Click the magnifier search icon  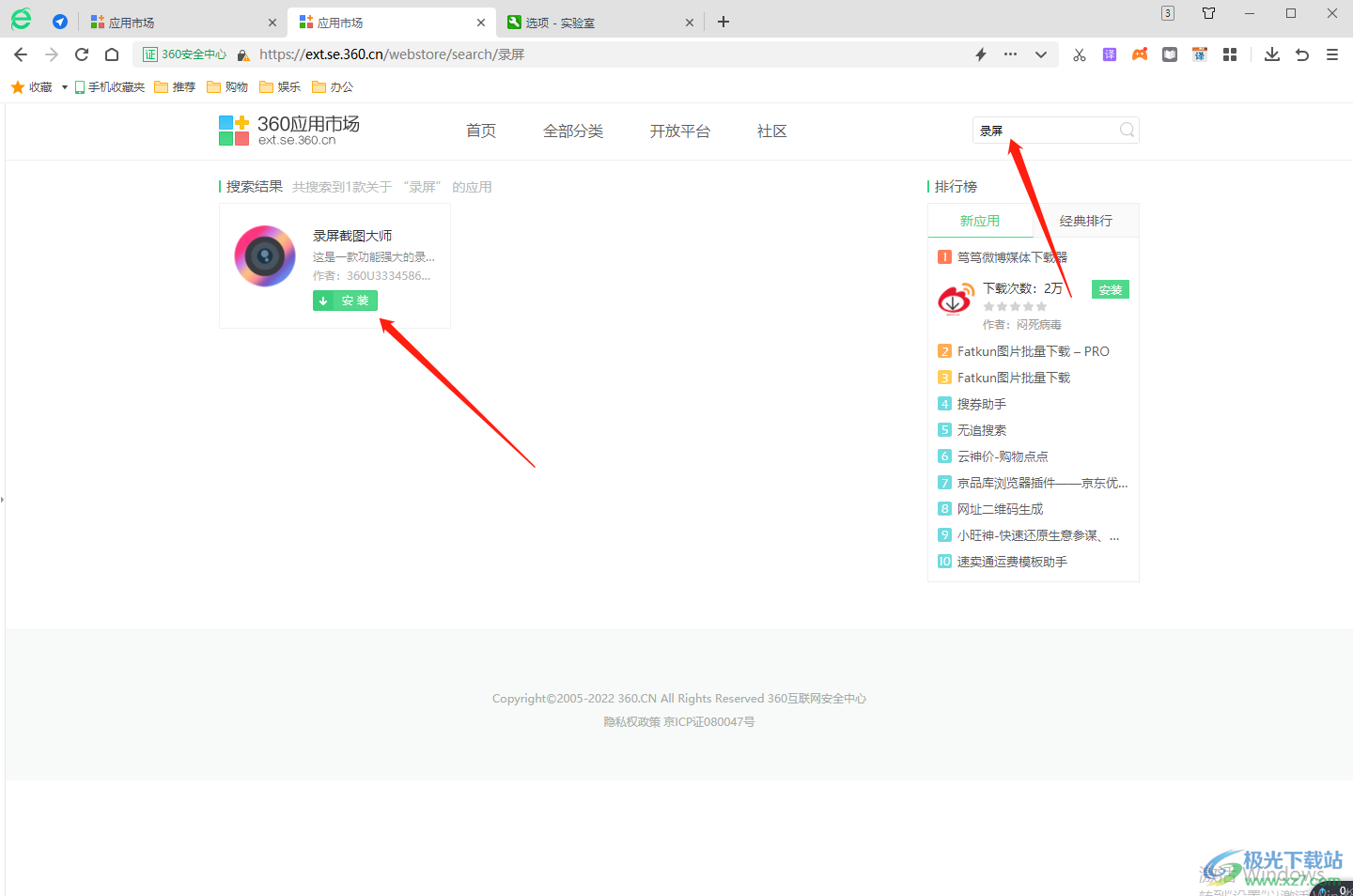click(x=1127, y=131)
